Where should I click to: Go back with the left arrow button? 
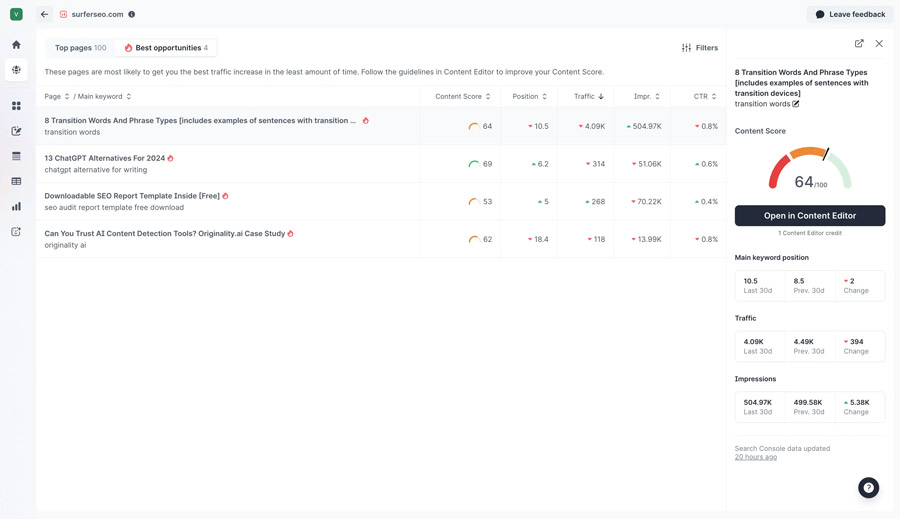tap(44, 14)
